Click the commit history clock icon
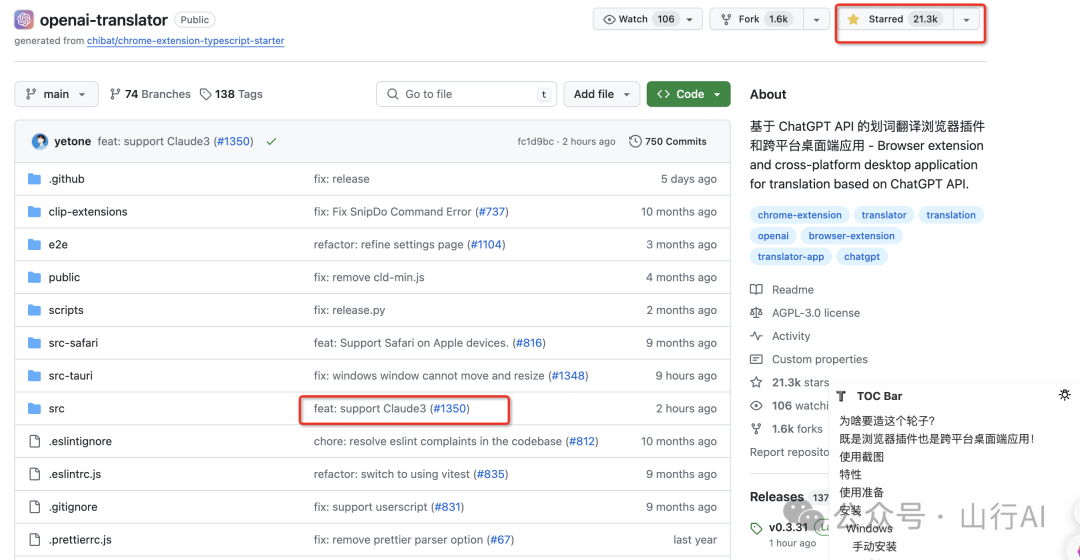Viewport: 1080px width, 560px height. point(635,142)
